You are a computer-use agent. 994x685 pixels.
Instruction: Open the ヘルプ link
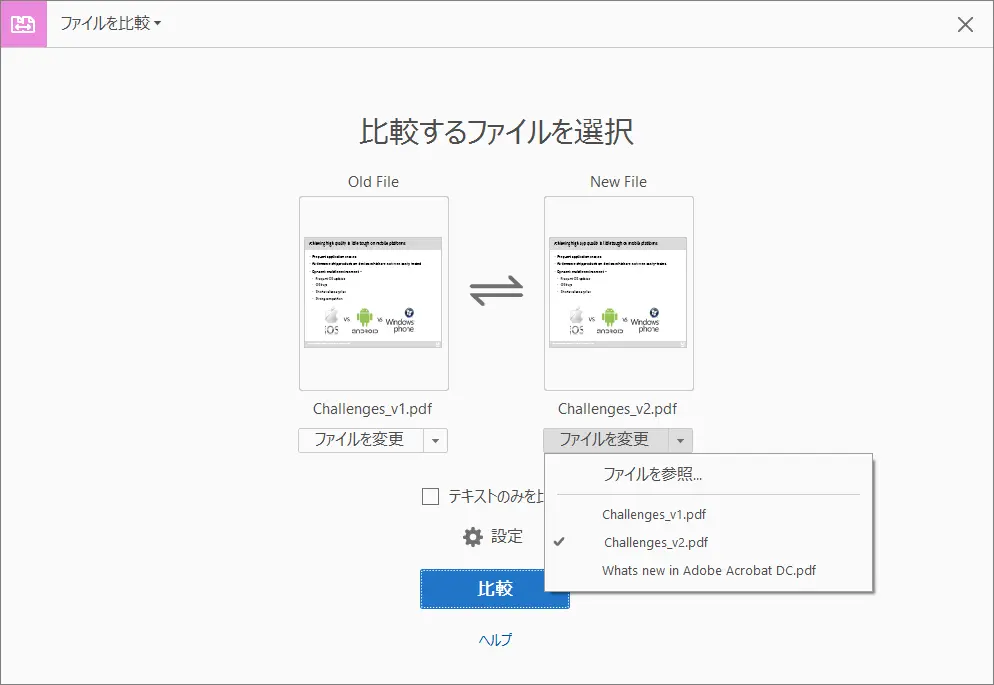(x=494, y=638)
